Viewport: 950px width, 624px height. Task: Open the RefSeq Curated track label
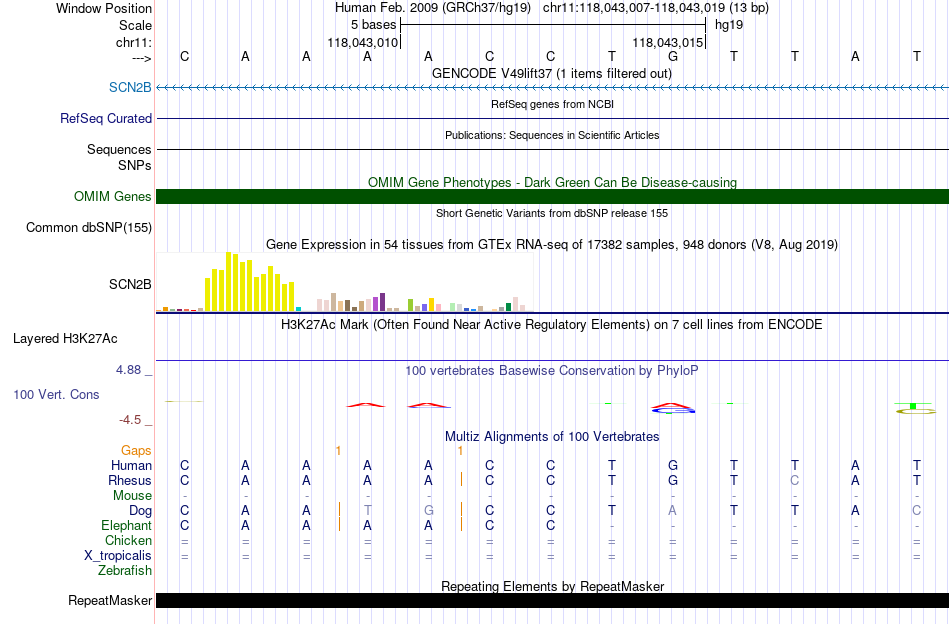tap(106, 118)
